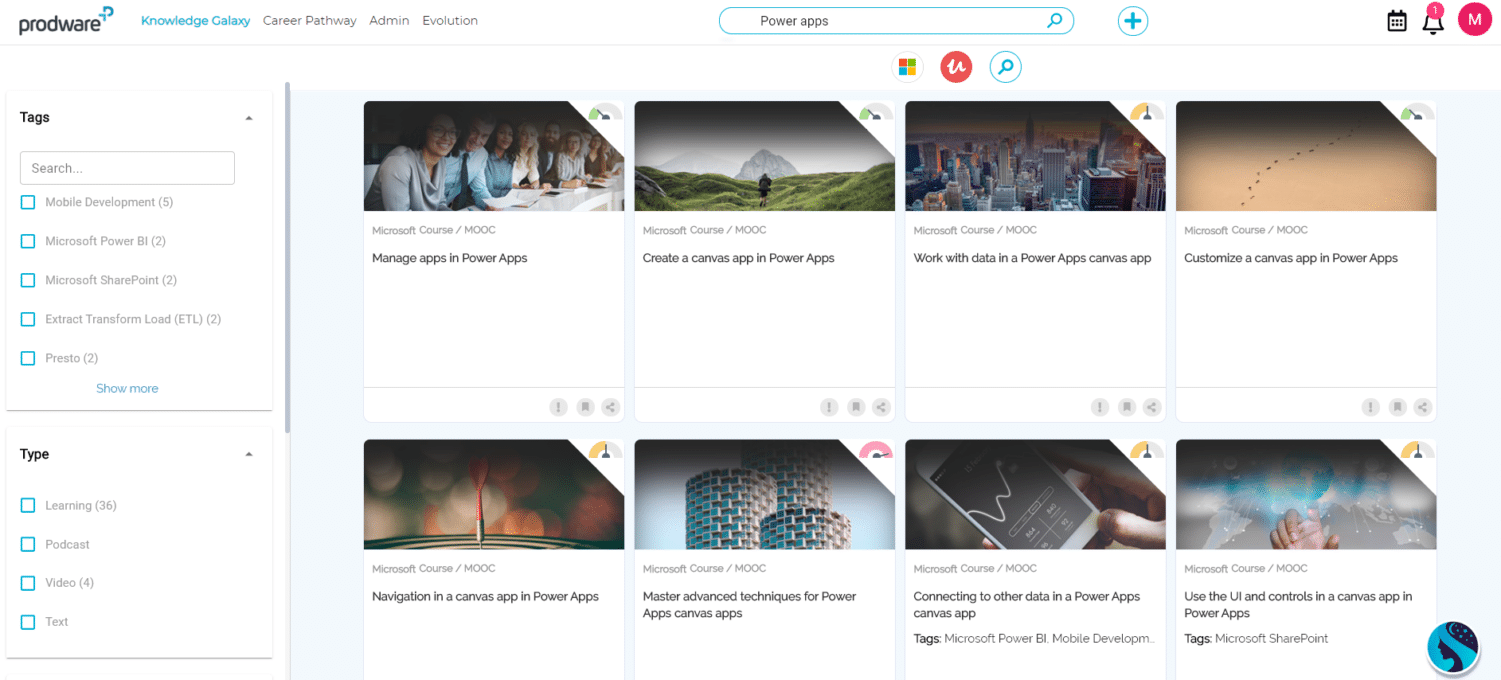Share the Create a canvas app card
Viewport: 1501px width, 680px height.
pos(882,407)
